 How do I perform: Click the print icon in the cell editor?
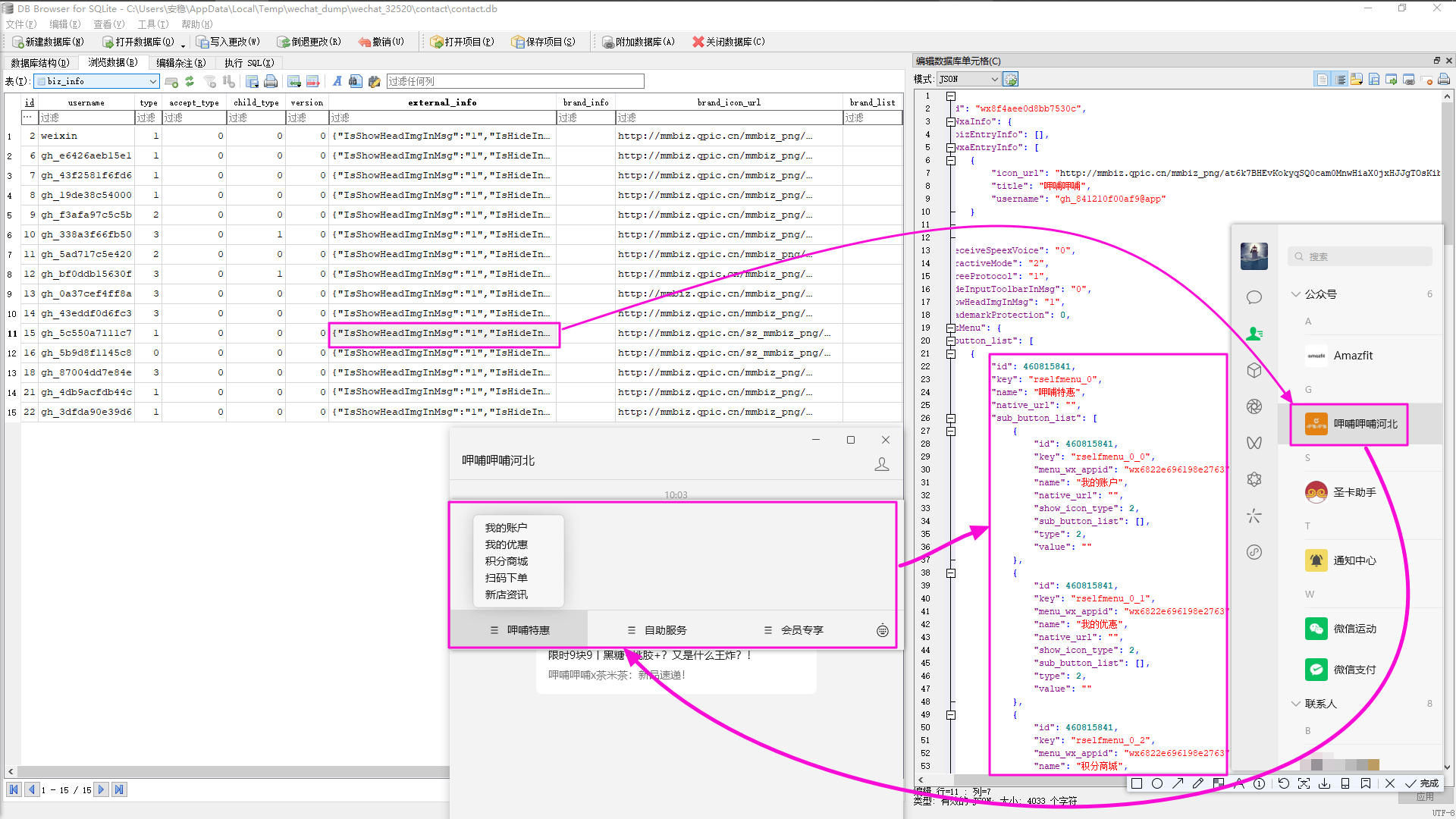pos(1444,79)
